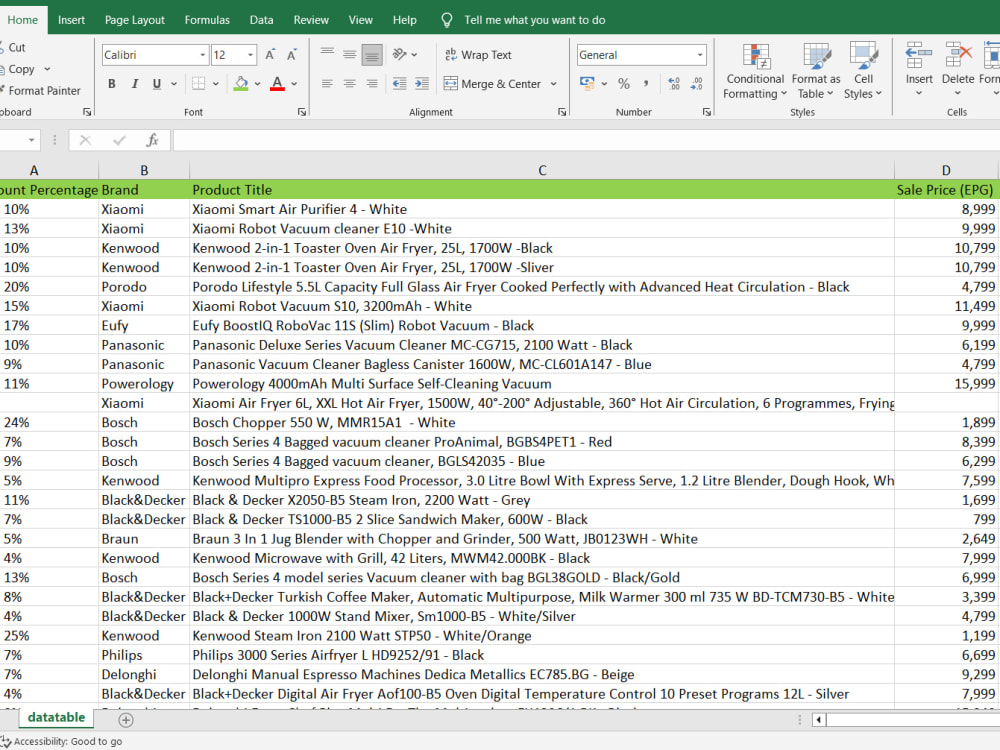
Task: Toggle middle align
Action: tap(349, 55)
